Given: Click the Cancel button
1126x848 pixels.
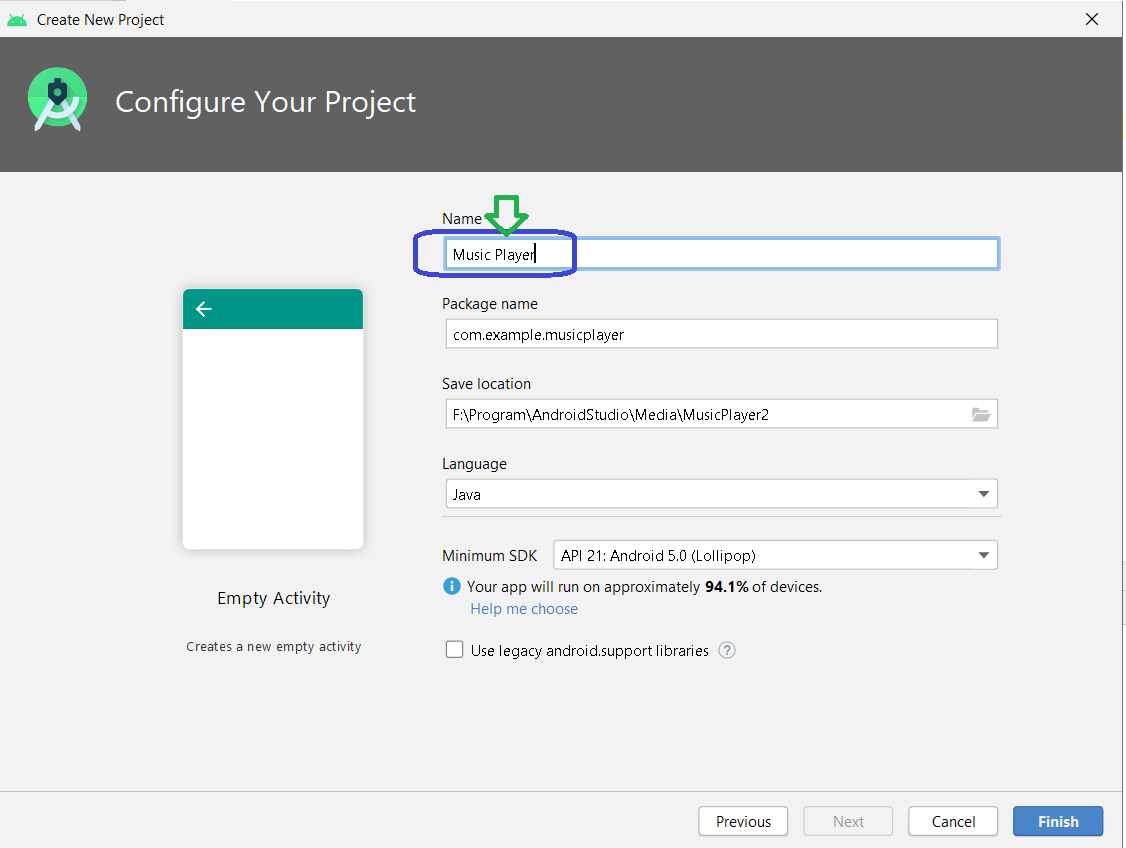Looking at the screenshot, I should tap(952, 821).
